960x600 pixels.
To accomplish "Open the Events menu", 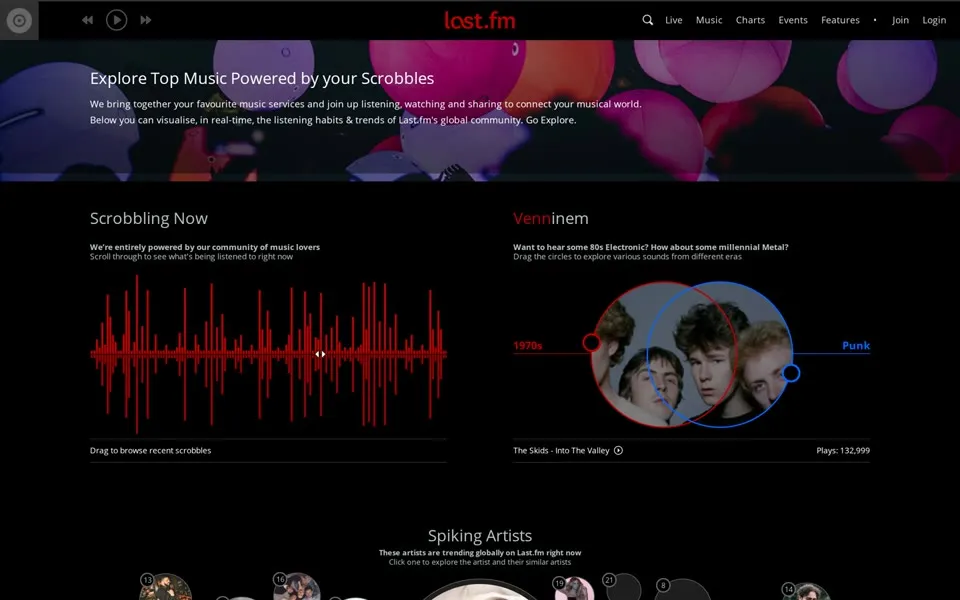I will (793, 20).
